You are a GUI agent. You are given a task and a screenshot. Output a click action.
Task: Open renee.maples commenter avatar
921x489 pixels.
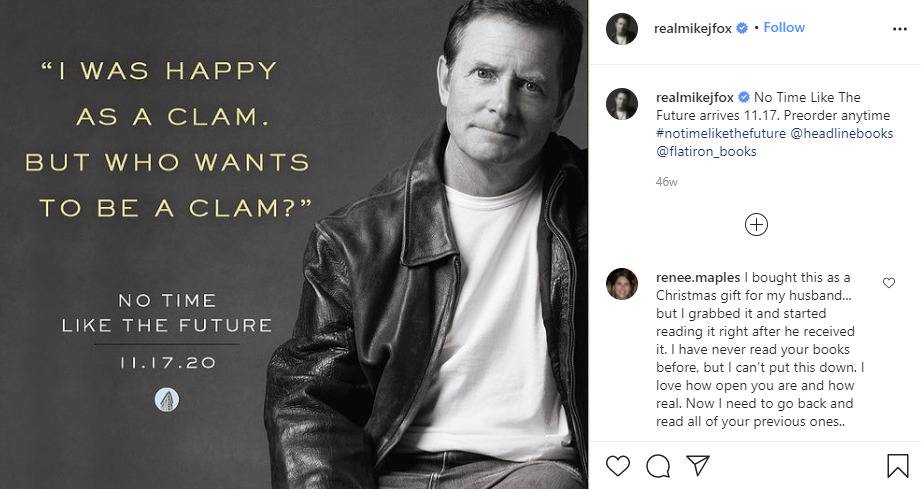coord(622,285)
